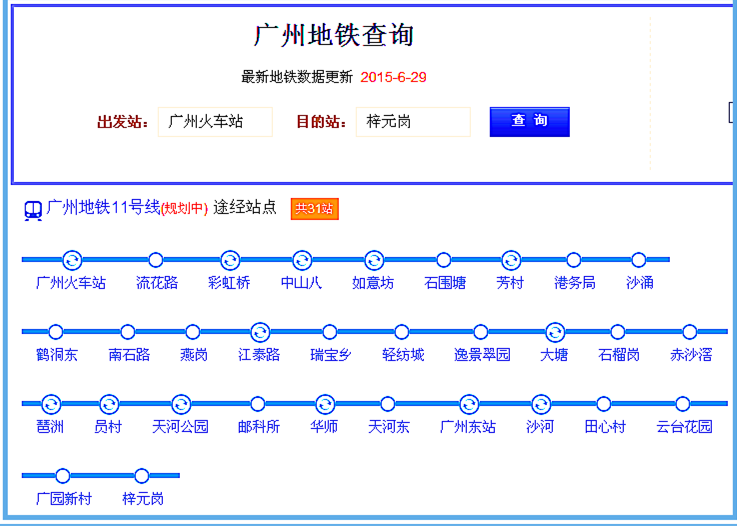737x526 pixels.
Task: Click the transfer icon above 江泰路
Action: tap(260, 332)
